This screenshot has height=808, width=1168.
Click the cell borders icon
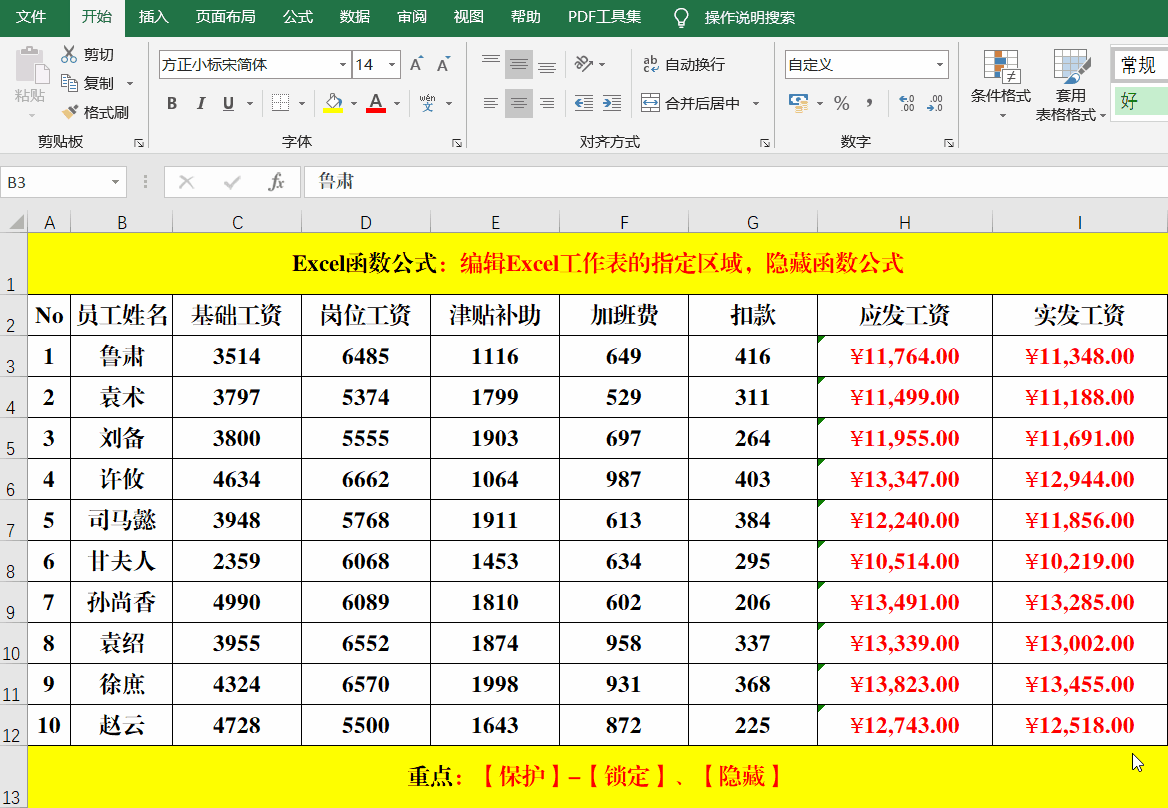tap(280, 104)
